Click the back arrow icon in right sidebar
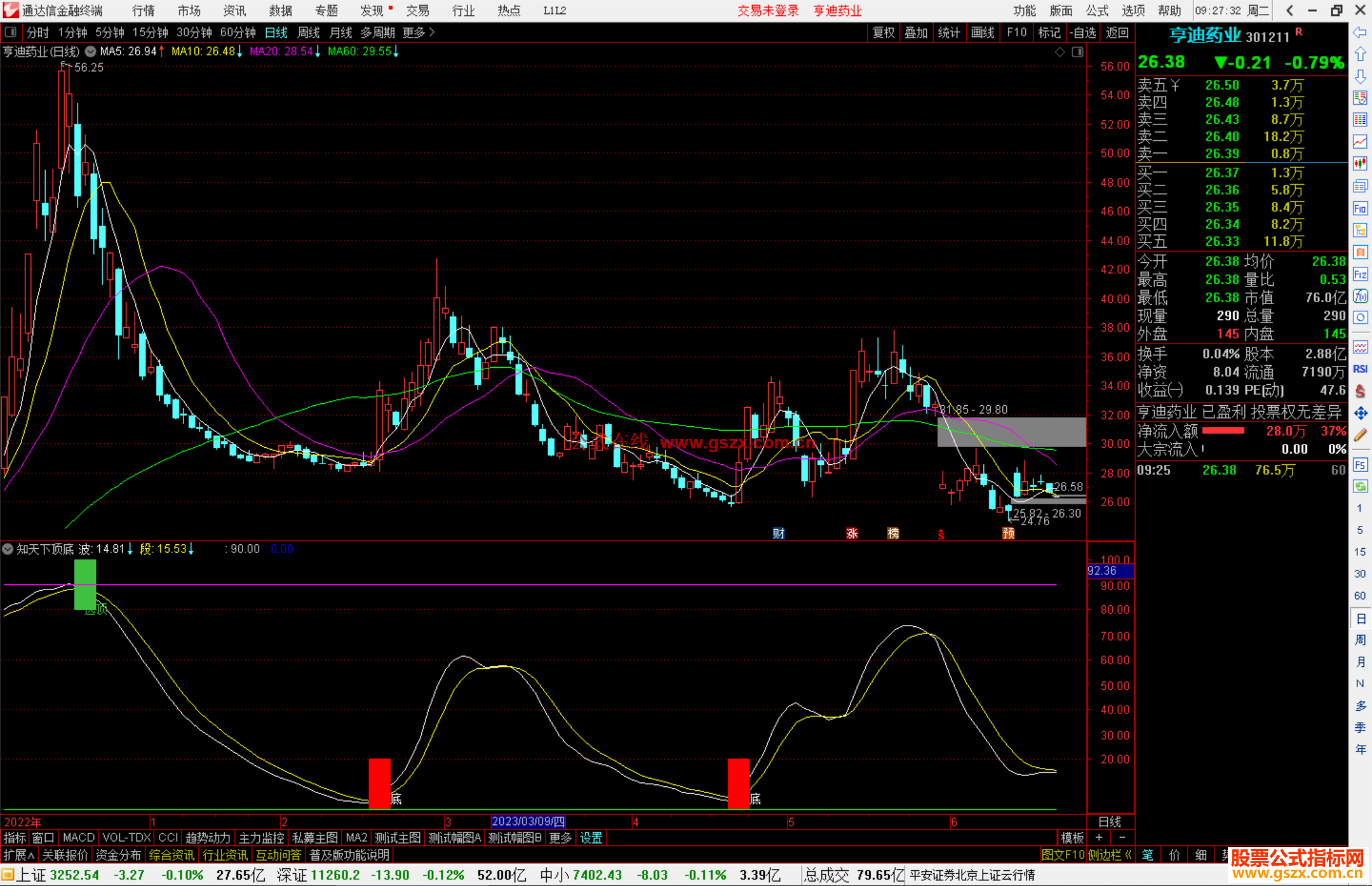The image size is (1372, 886). click(x=1360, y=32)
